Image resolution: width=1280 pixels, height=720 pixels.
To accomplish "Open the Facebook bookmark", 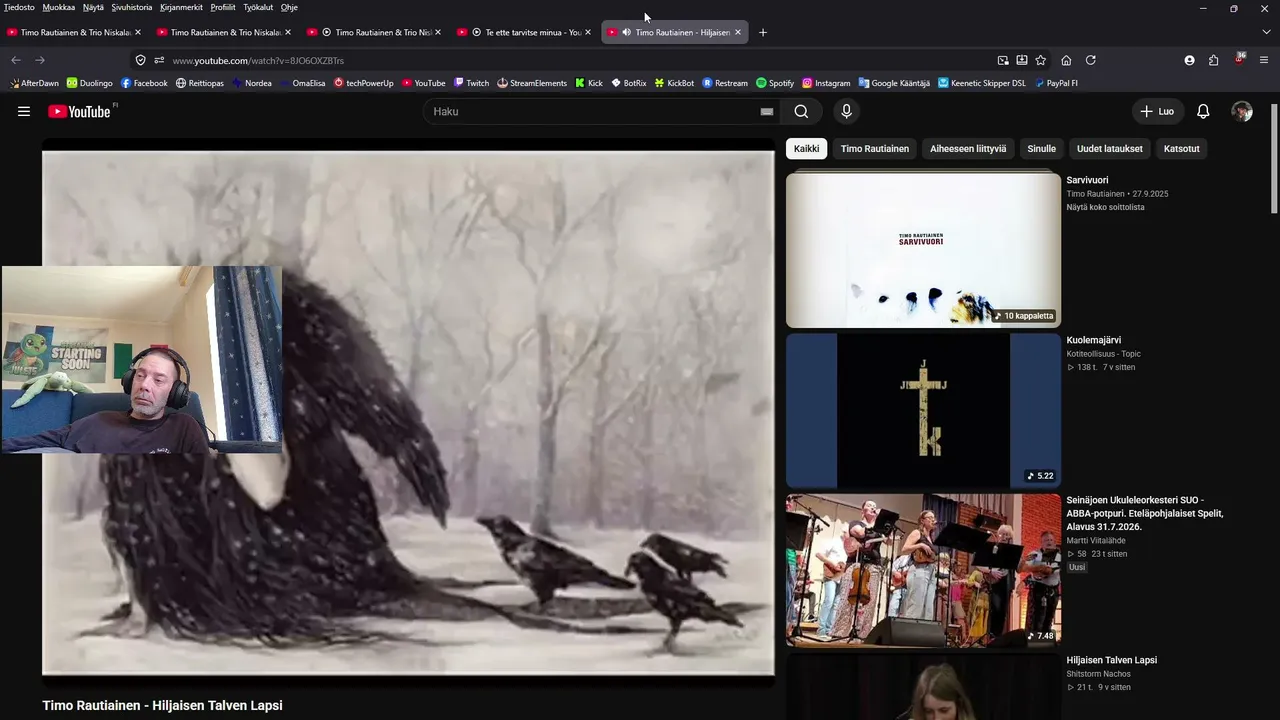I will [x=144, y=83].
